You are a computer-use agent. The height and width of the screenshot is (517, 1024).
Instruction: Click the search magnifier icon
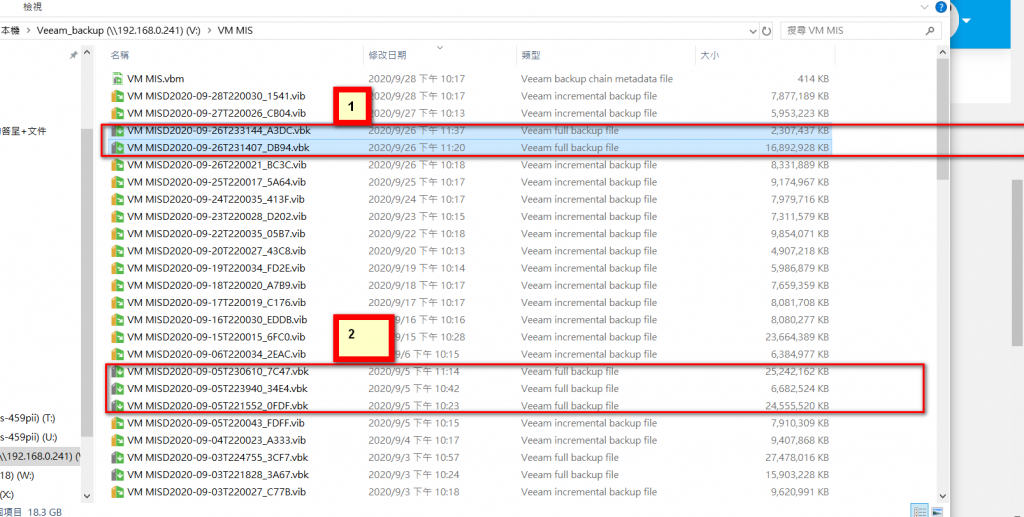(x=930, y=31)
